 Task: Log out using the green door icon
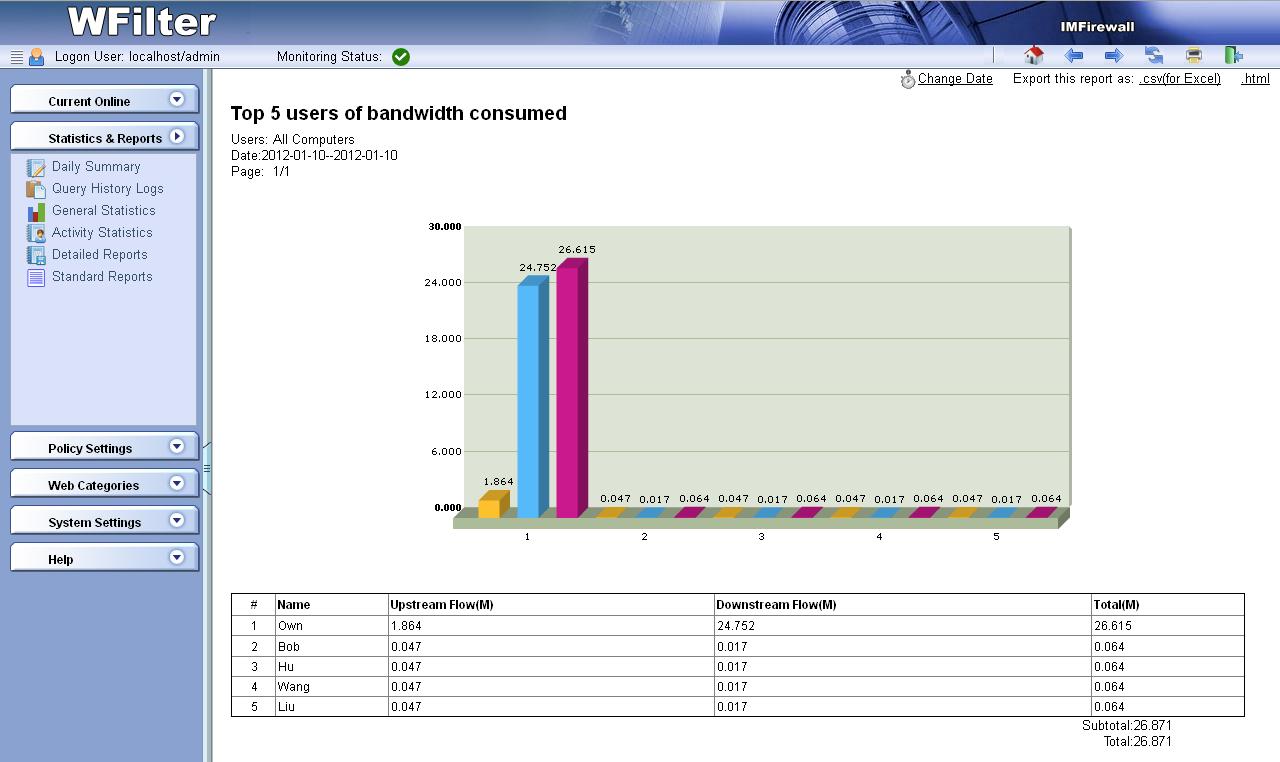(1233, 56)
